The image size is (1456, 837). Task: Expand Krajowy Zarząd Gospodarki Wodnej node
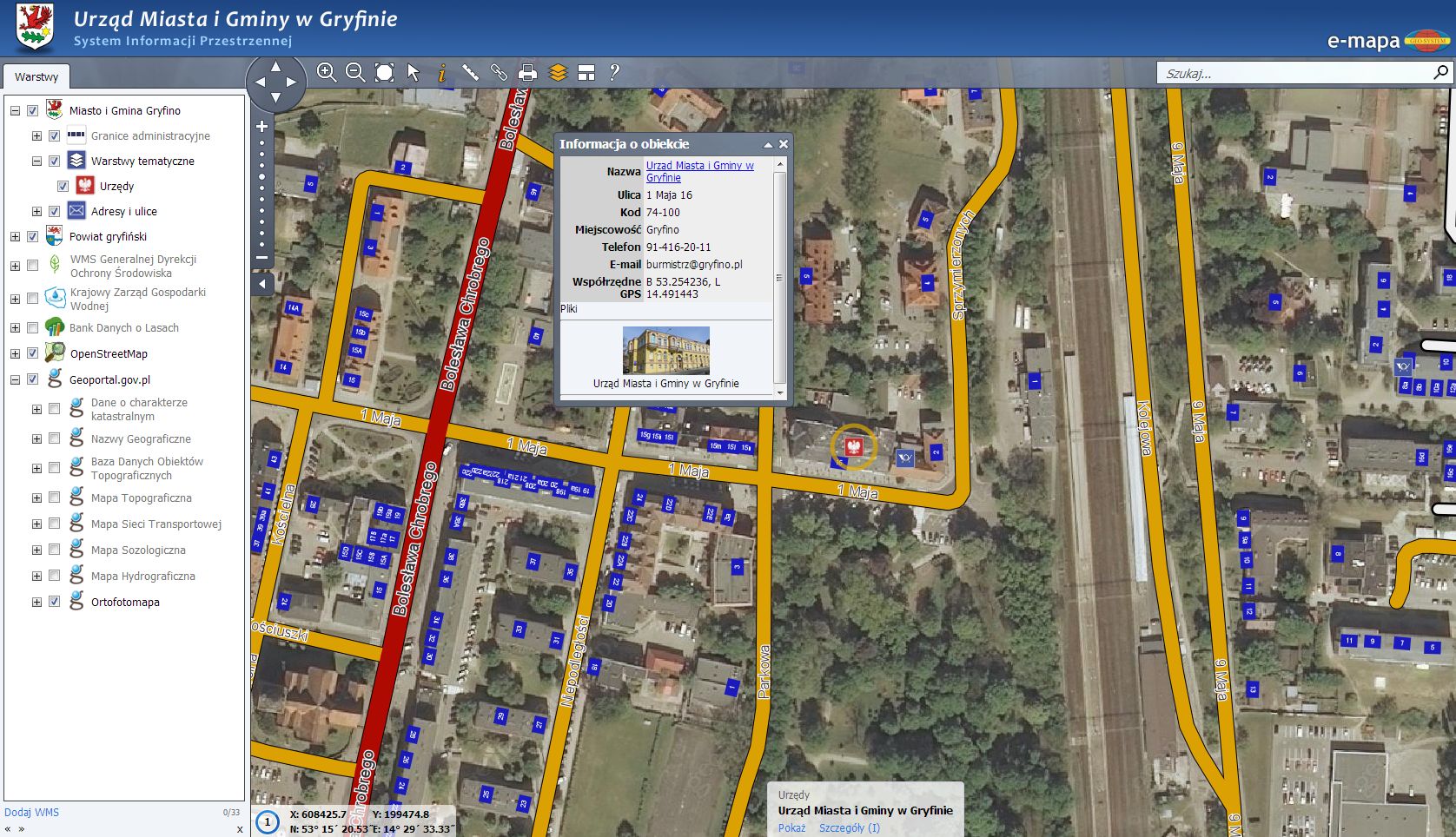[15, 299]
